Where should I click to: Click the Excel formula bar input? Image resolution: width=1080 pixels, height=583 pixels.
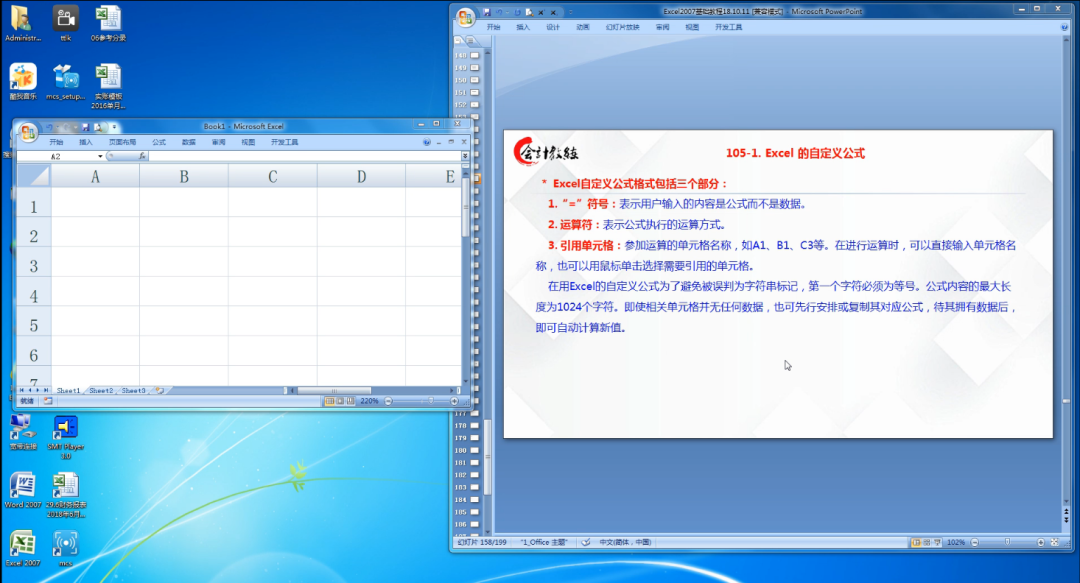(304, 156)
